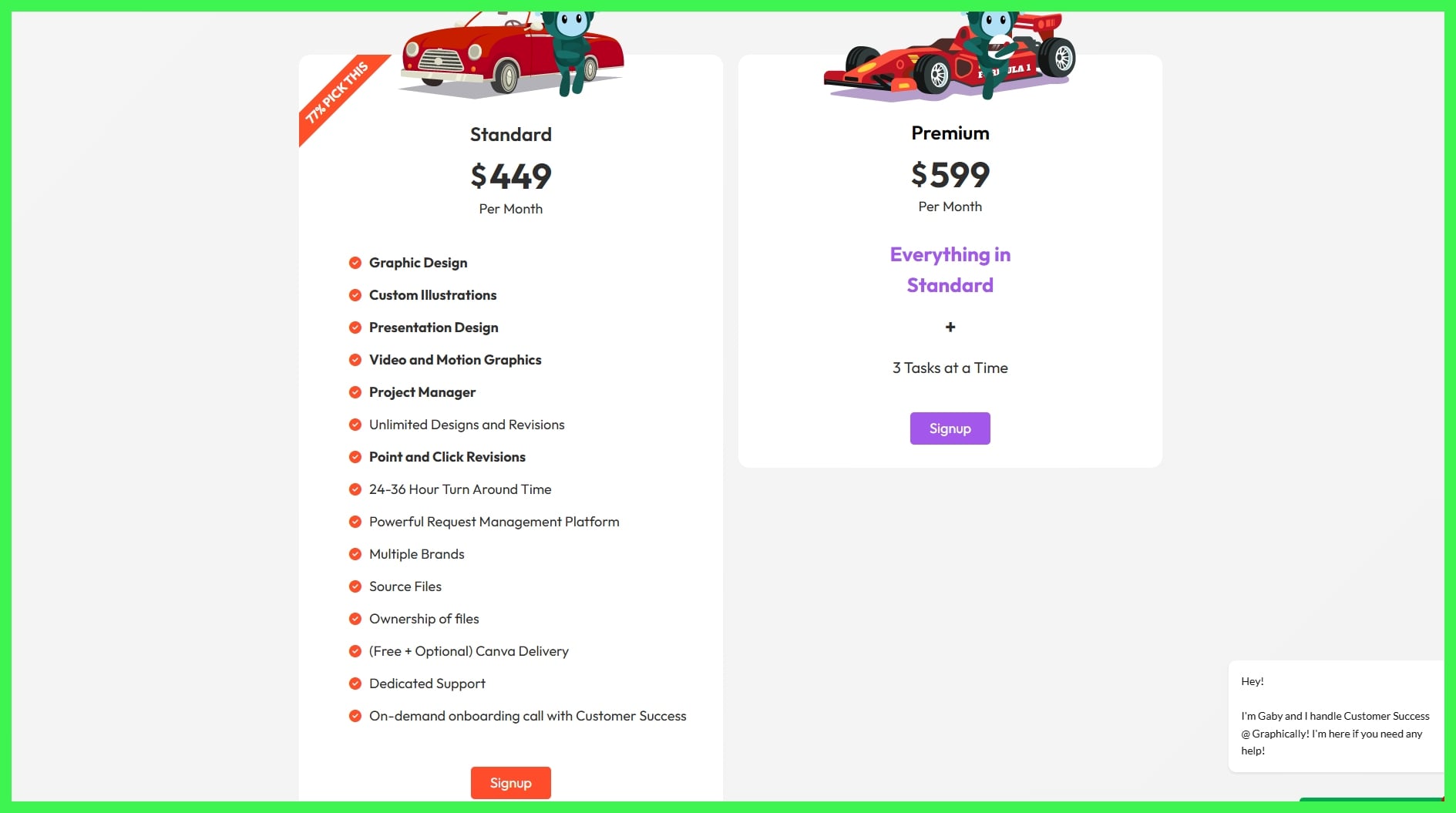The image size is (1456, 813).
Task: Select the Standard plan title
Action: tap(510, 134)
